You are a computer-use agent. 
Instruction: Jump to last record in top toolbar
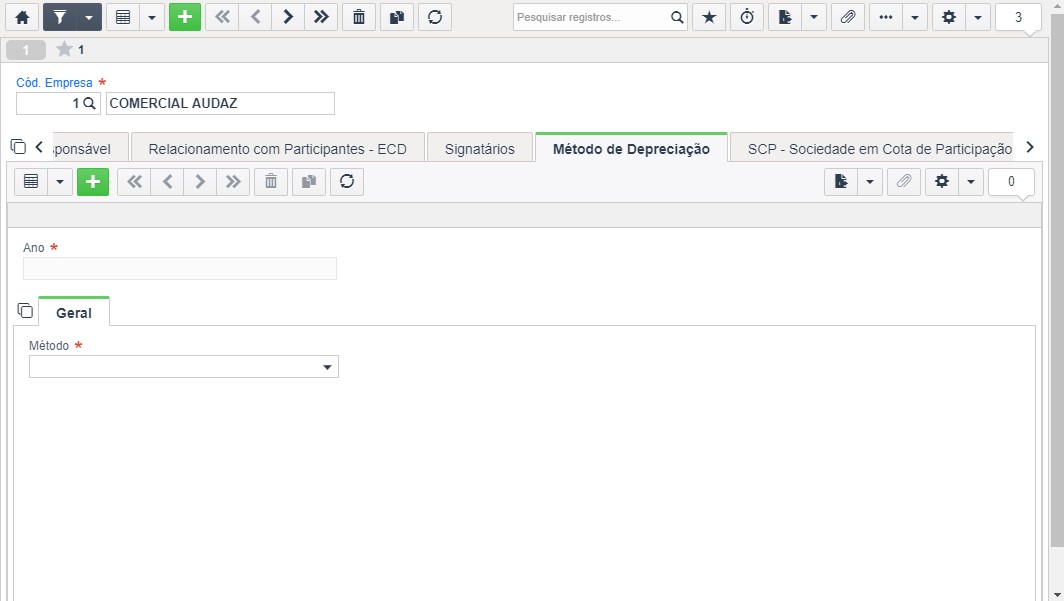click(x=322, y=18)
